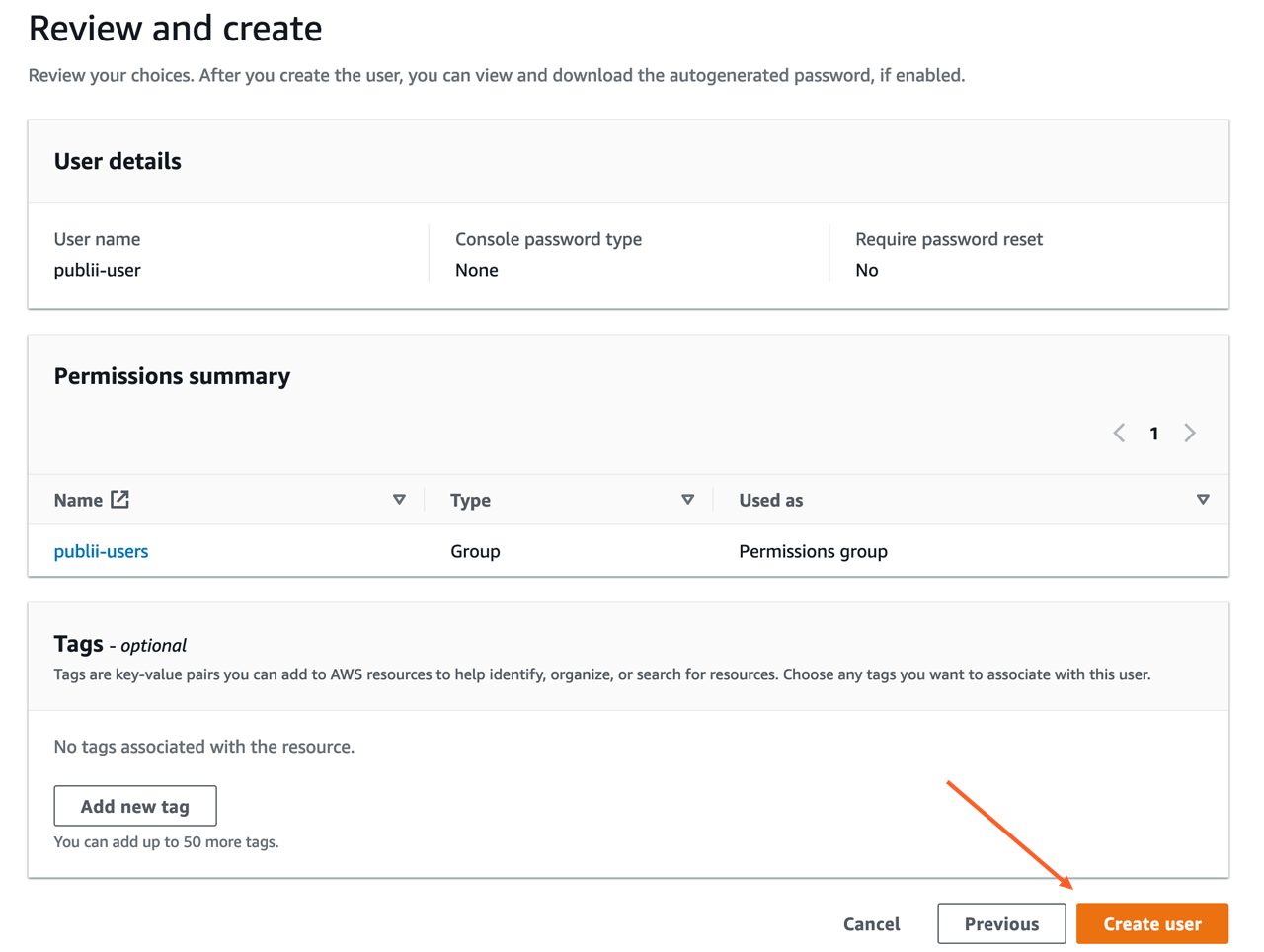
Task: Click the Add new tag button
Action: tap(134, 805)
